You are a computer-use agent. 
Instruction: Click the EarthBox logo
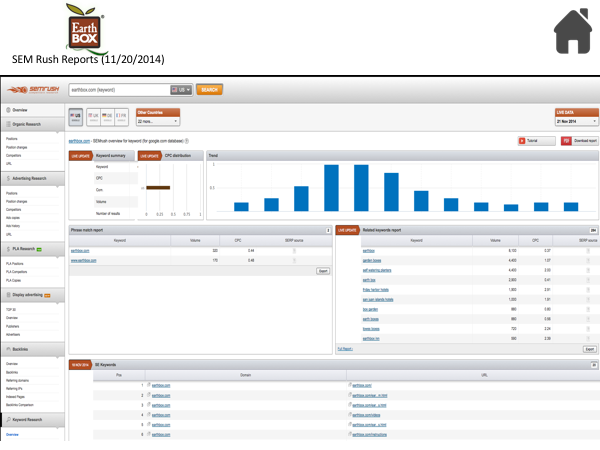click(85, 28)
